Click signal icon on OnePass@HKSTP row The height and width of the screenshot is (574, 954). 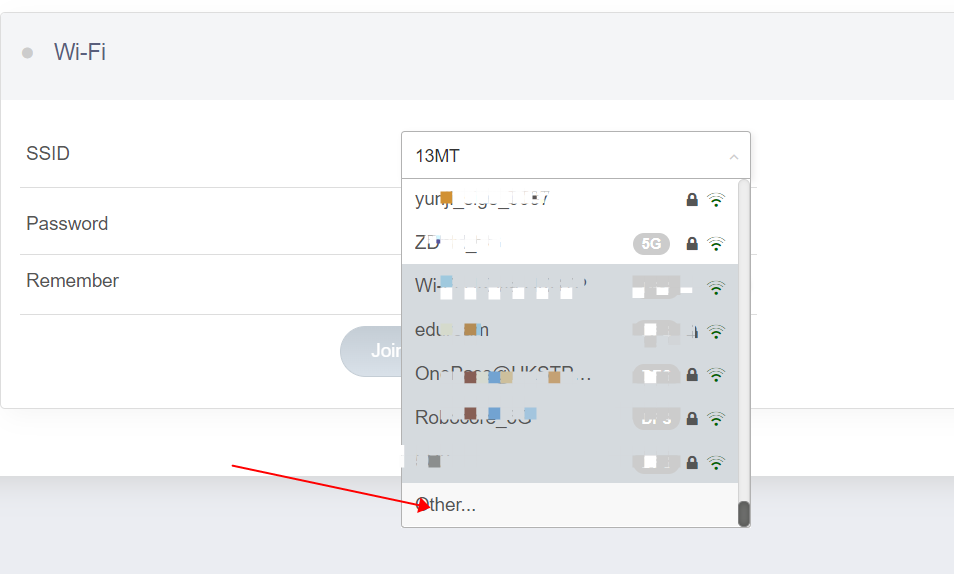[x=716, y=375]
